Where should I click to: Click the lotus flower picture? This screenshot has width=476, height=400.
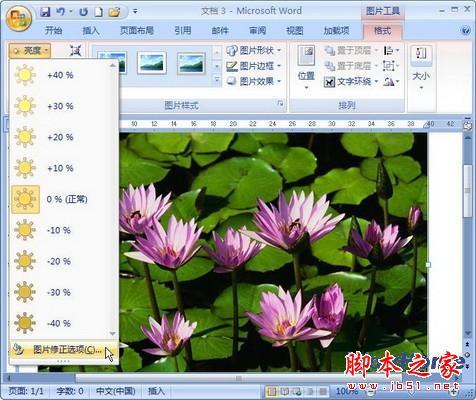point(273,252)
